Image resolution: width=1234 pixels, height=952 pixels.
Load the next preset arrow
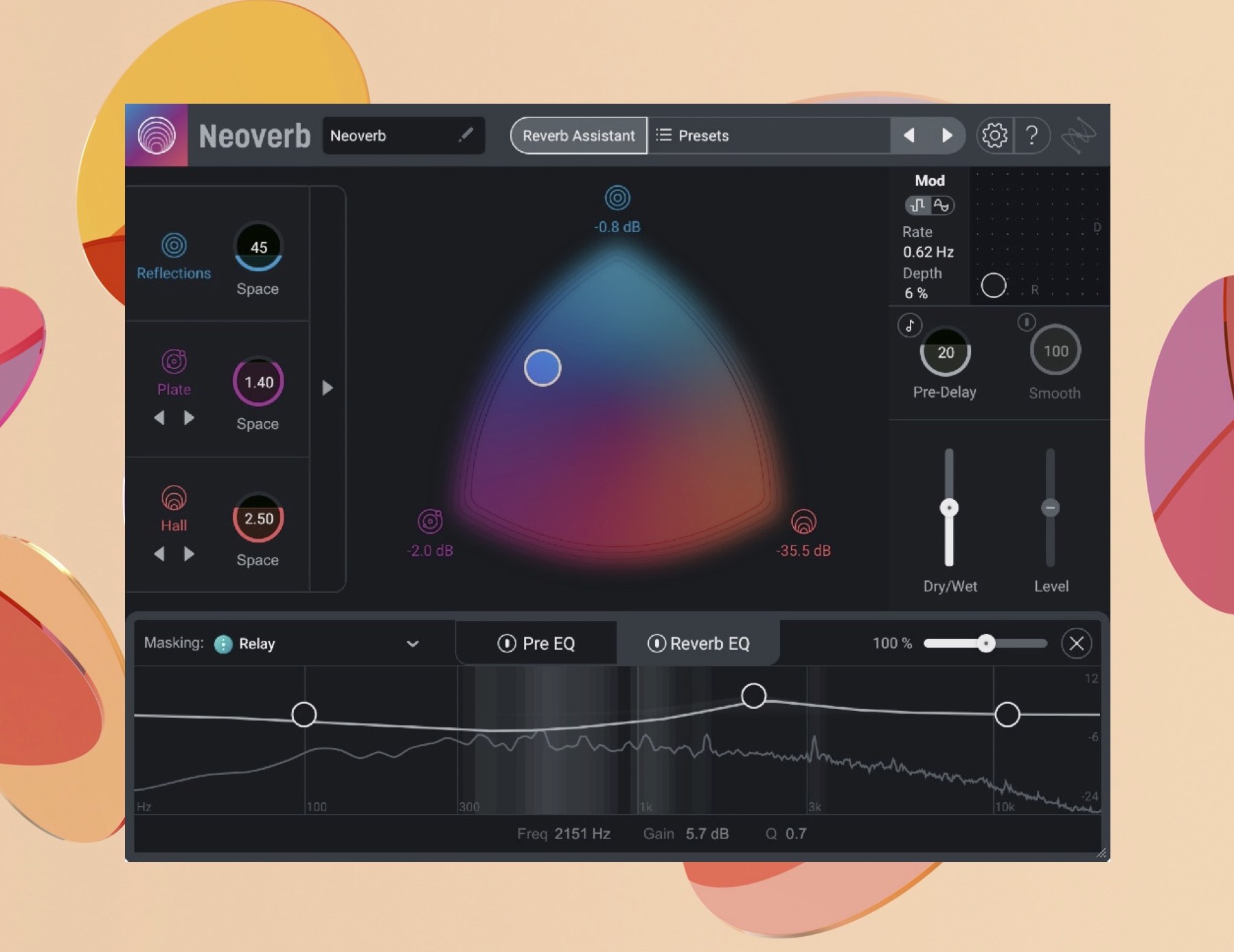pos(947,135)
